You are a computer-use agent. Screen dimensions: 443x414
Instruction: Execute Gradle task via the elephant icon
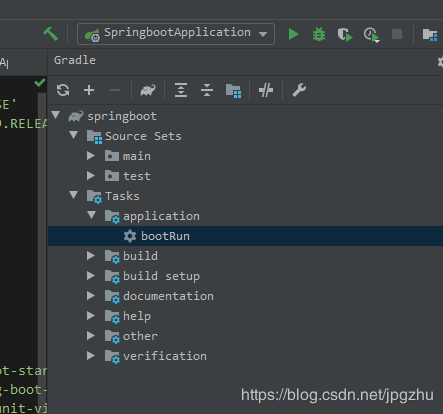click(x=148, y=90)
